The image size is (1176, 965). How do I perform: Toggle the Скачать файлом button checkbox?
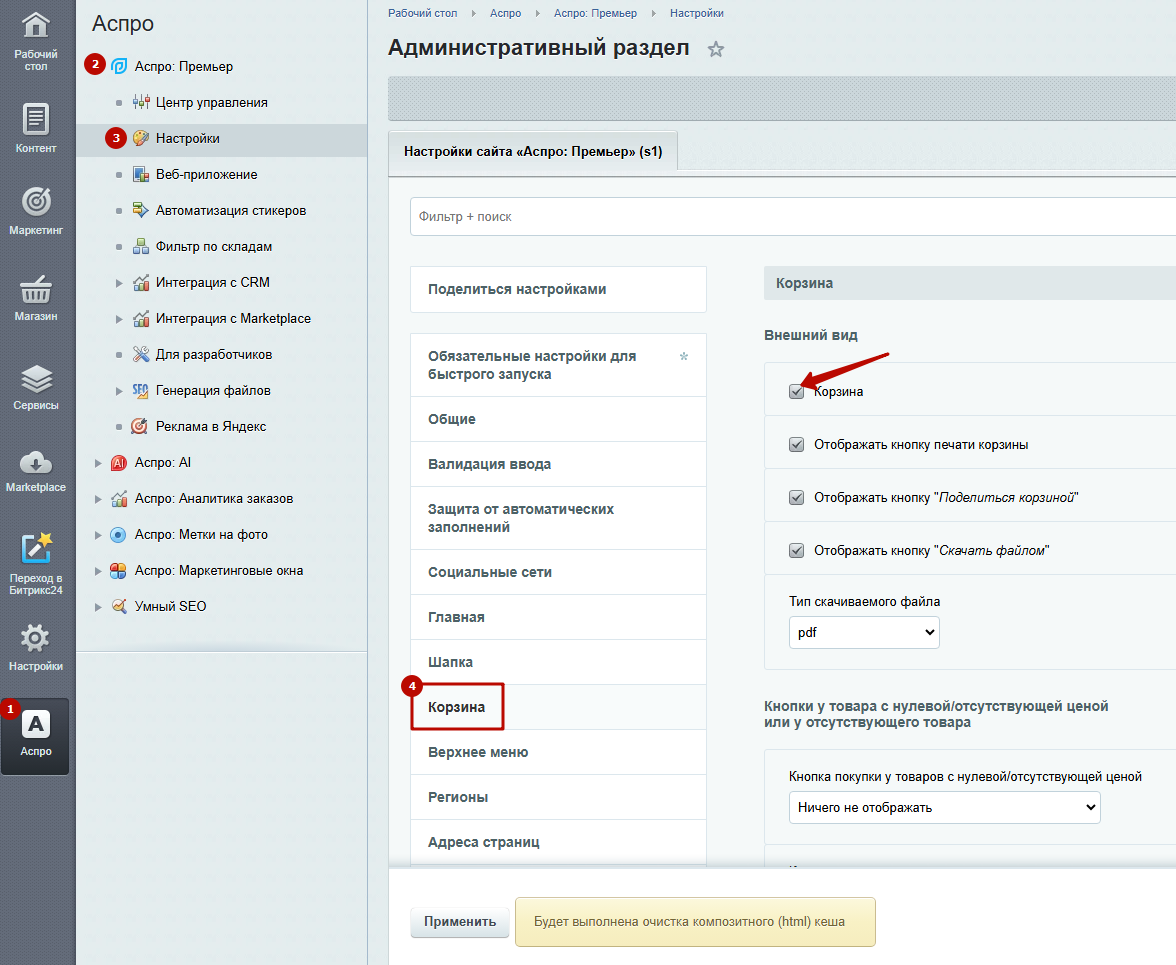tap(796, 550)
